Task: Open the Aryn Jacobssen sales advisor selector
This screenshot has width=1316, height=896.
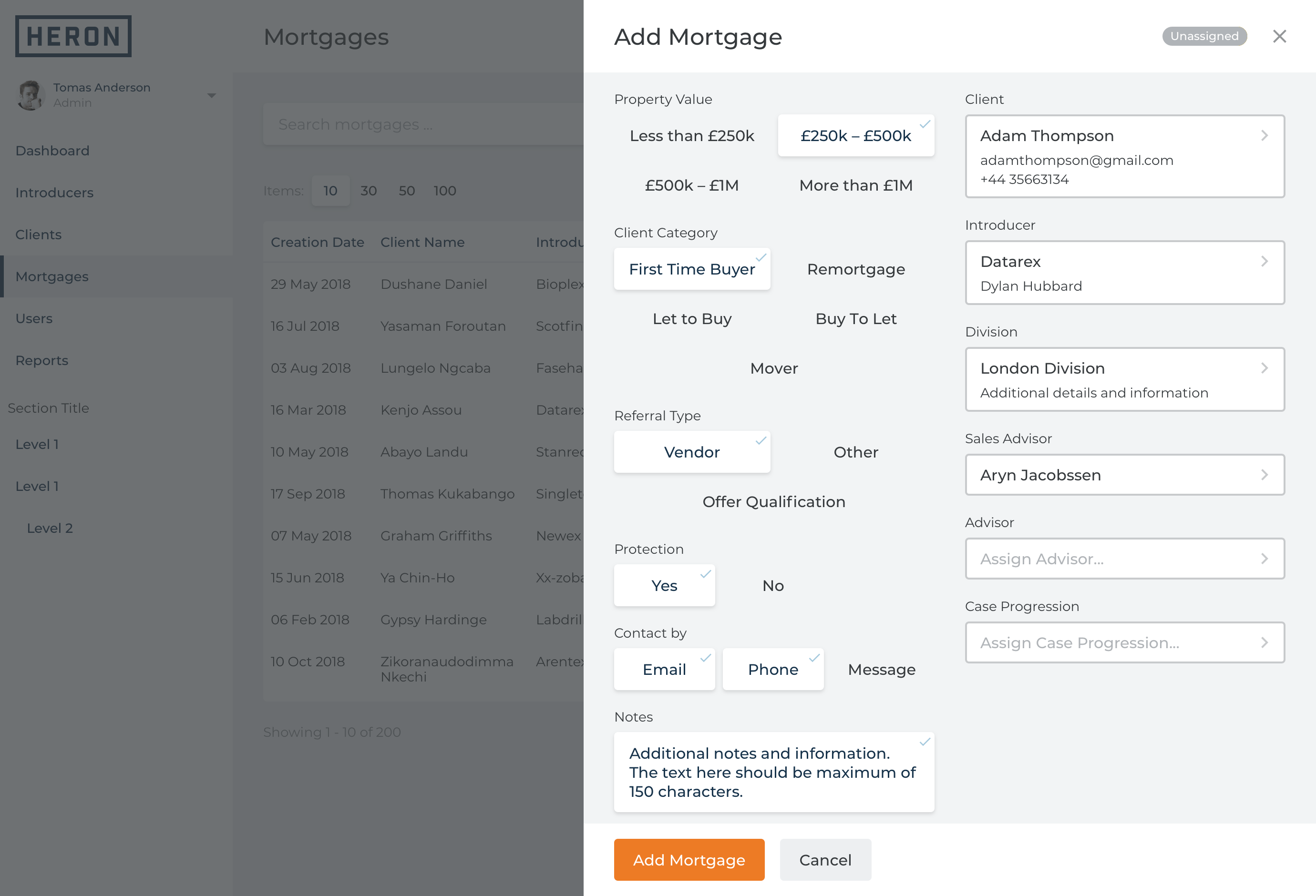Action: [x=1125, y=475]
